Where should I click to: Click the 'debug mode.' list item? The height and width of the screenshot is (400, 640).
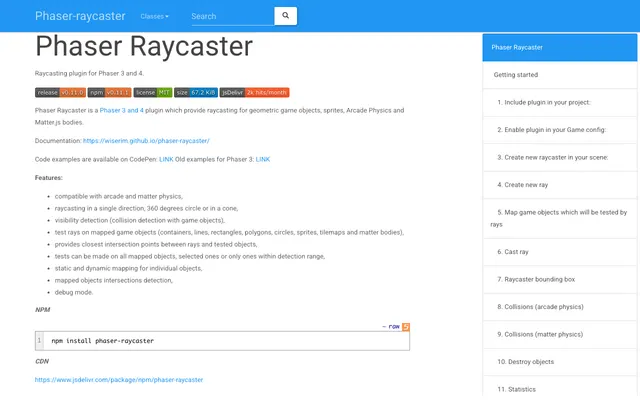pyautogui.click(x=74, y=292)
